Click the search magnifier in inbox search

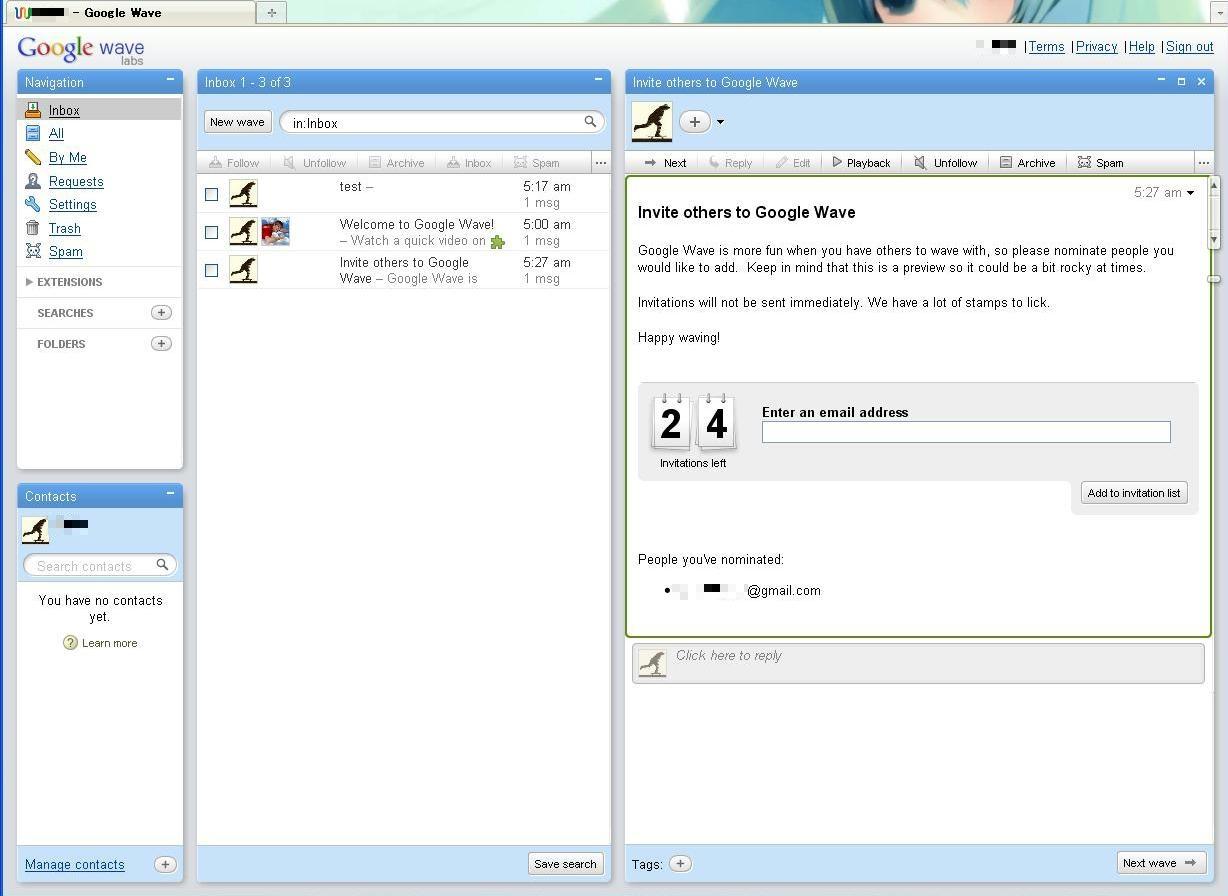pyautogui.click(x=590, y=122)
